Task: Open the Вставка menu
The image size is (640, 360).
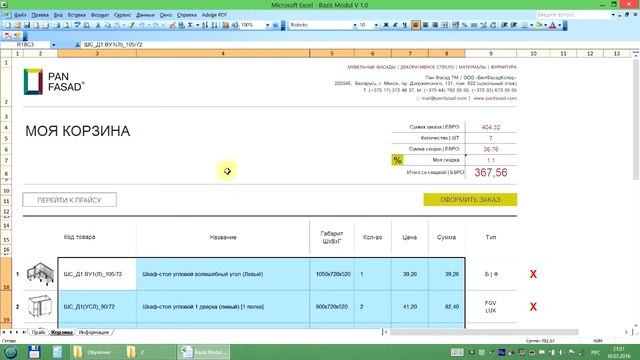Action: (x=76, y=15)
